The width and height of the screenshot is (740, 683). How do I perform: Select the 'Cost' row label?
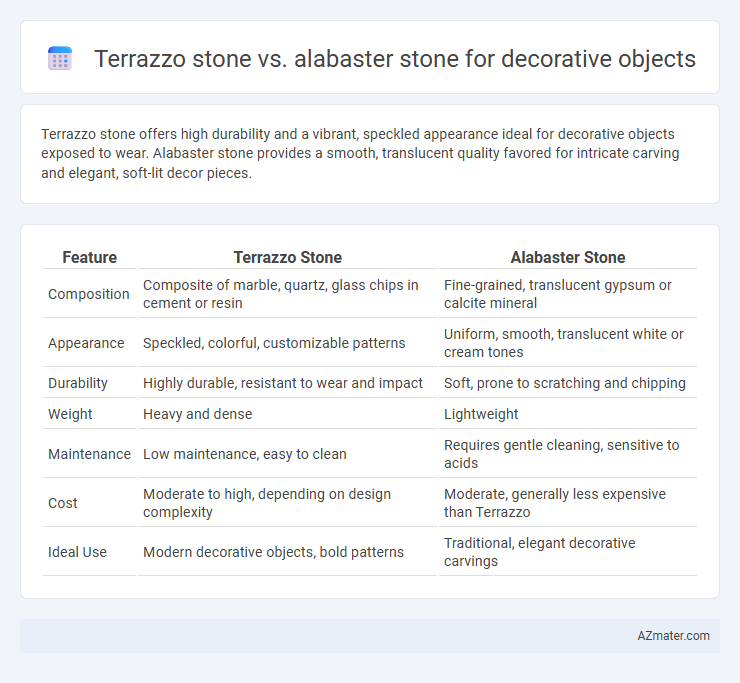click(63, 503)
